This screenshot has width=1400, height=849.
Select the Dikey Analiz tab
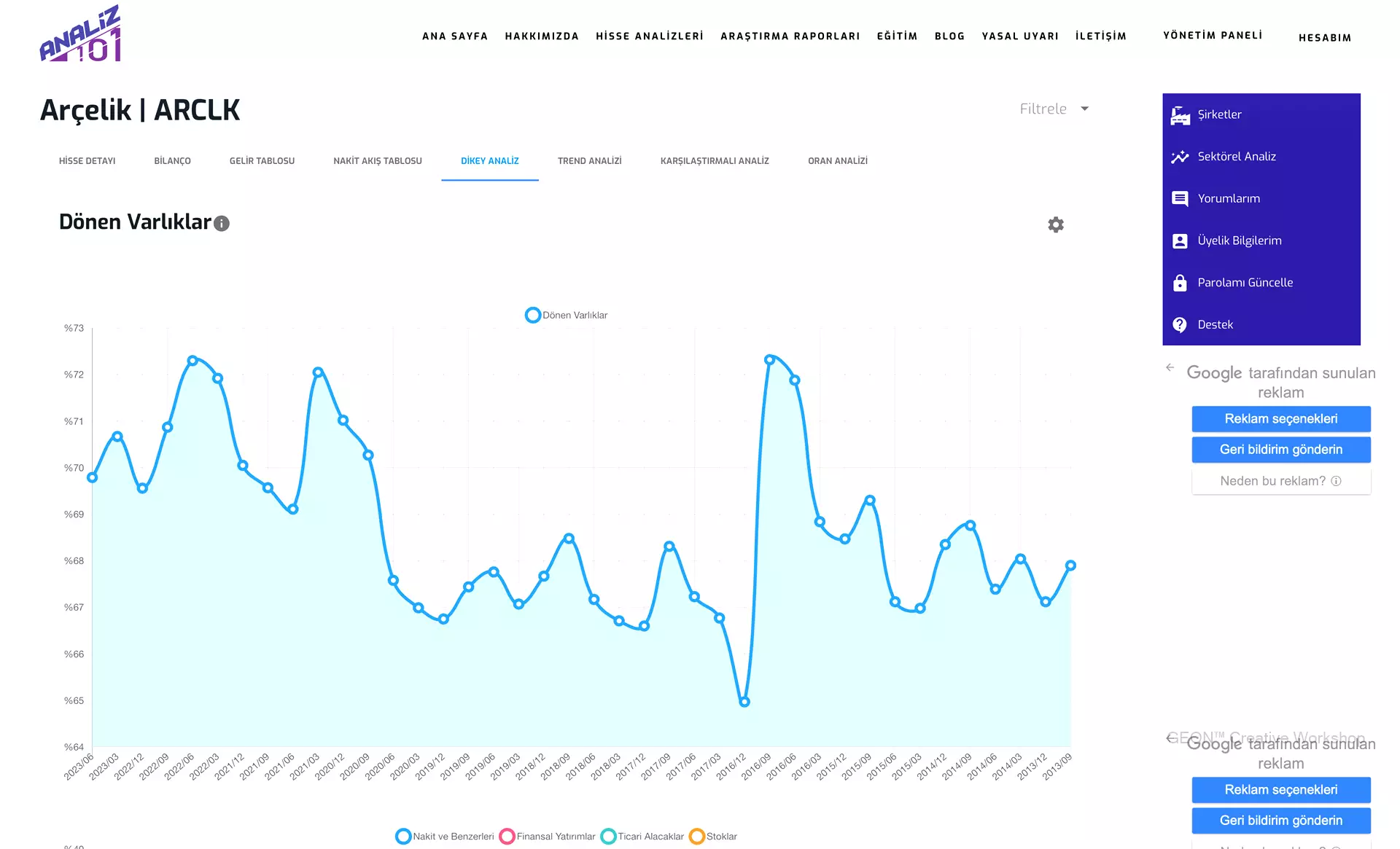tap(490, 161)
